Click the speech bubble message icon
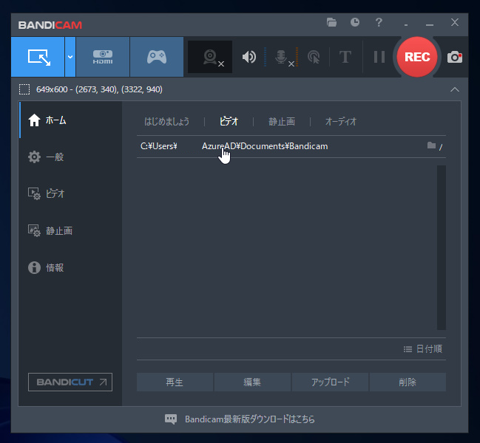The height and width of the screenshot is (443, 480). [x=171, y=419]
